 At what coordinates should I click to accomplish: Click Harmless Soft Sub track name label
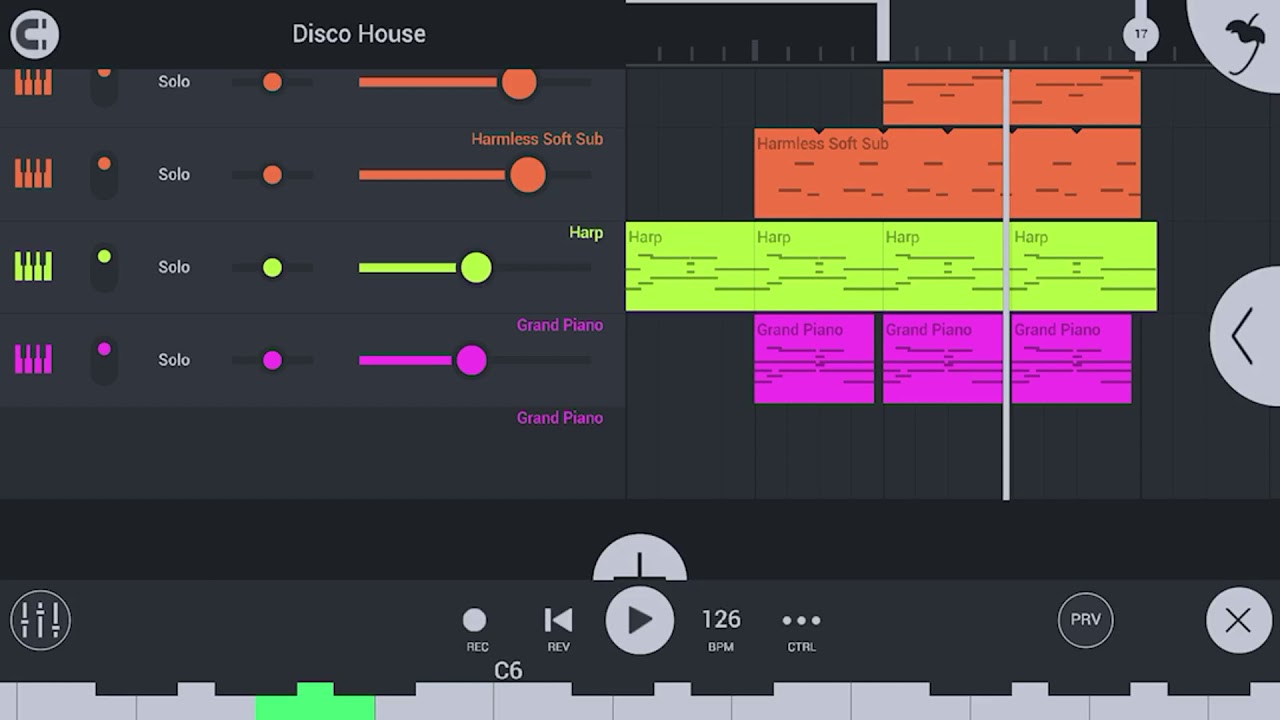(x=537, y=139)
